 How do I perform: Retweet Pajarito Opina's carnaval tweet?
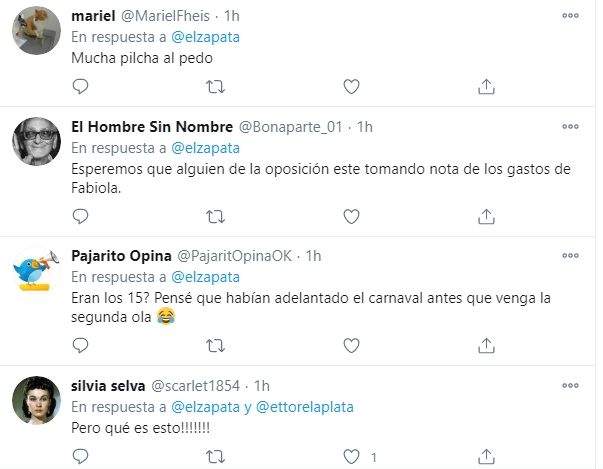(216, 345)
